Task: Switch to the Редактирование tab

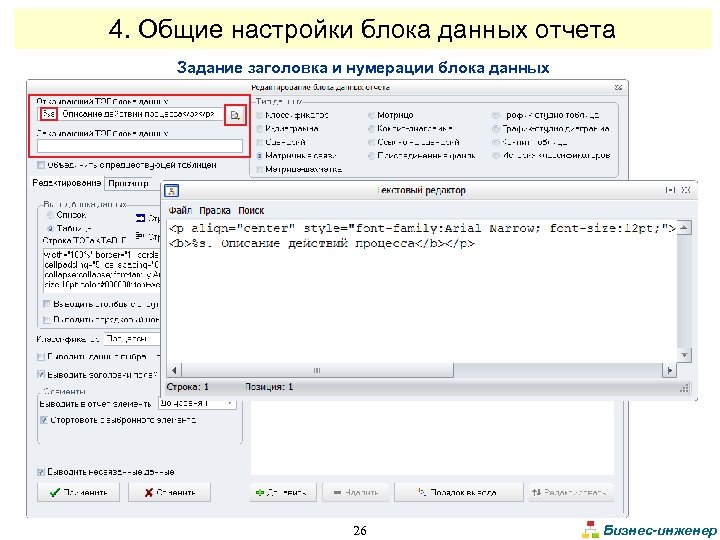Action: [x=67, y=183]
